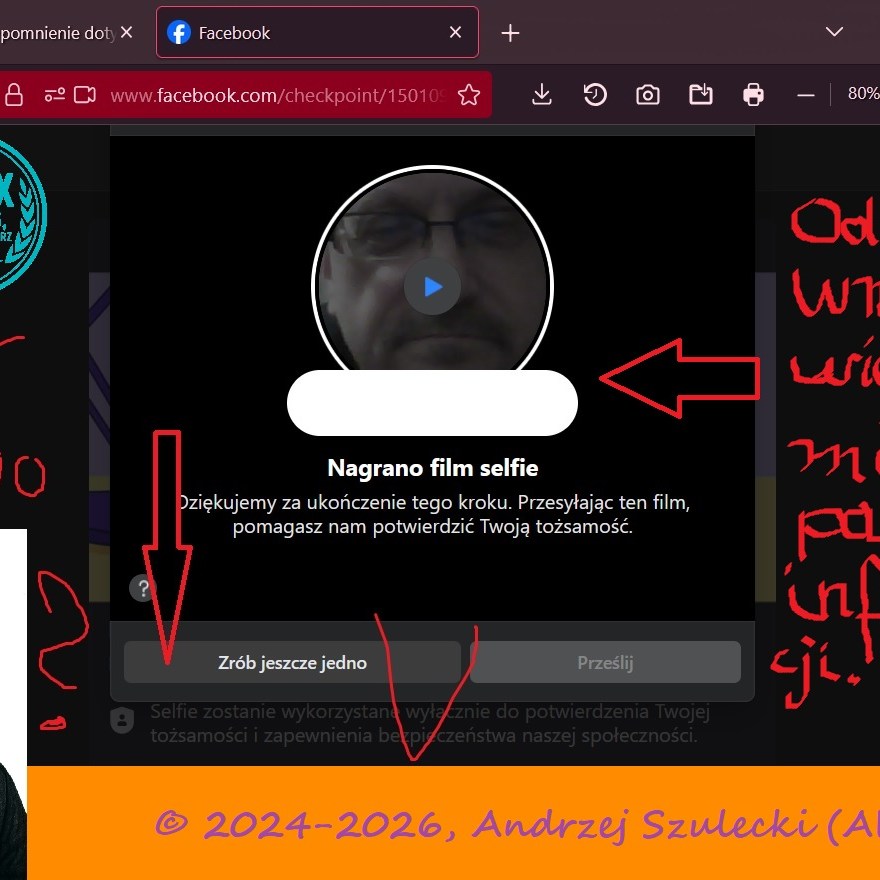Expand the list-all-tabs chevron
This screenshot has width=880, height=880.
834,32
